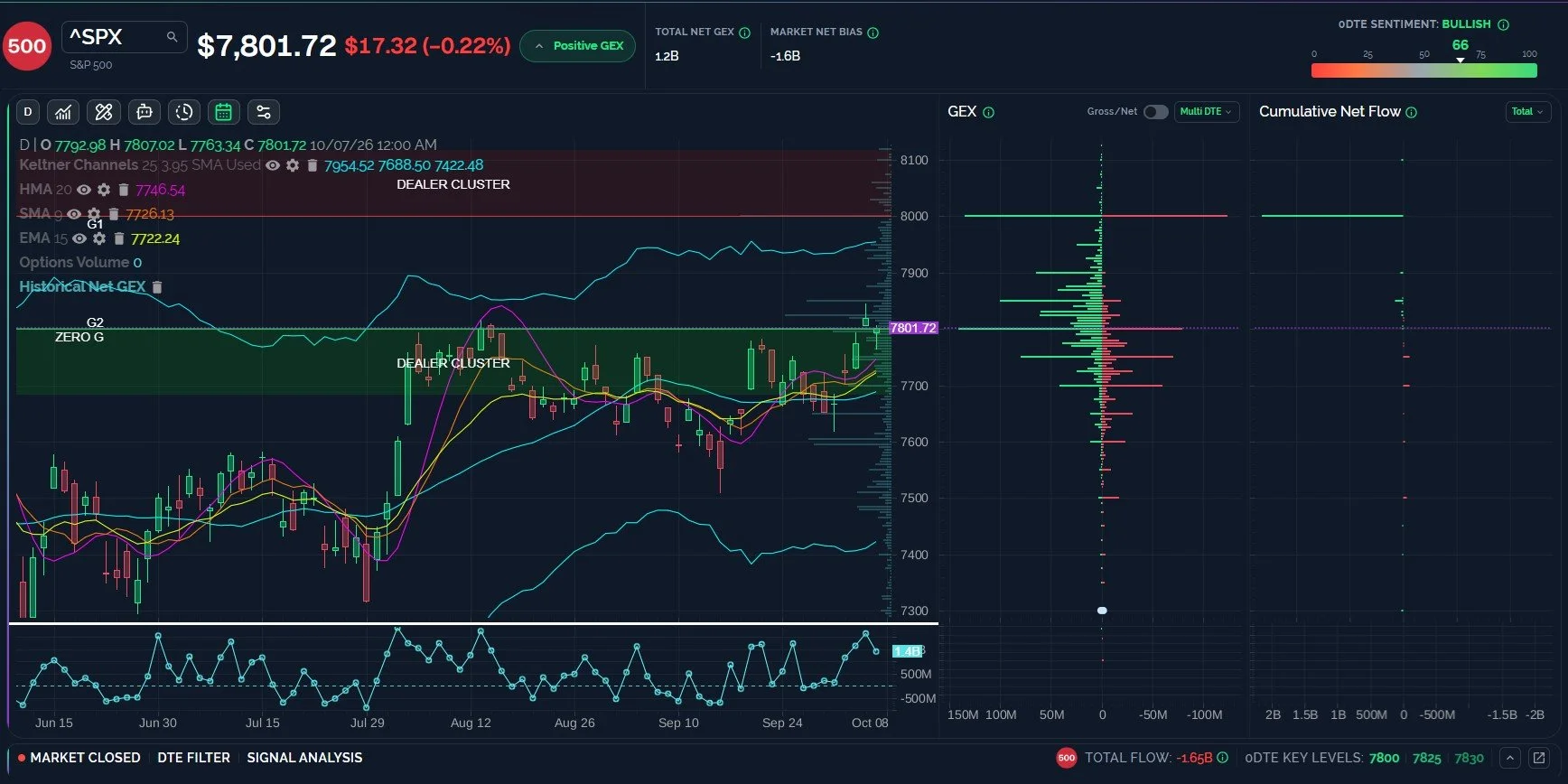Open the SIGNAL ANALYSIS tab

tap(304, 758)
